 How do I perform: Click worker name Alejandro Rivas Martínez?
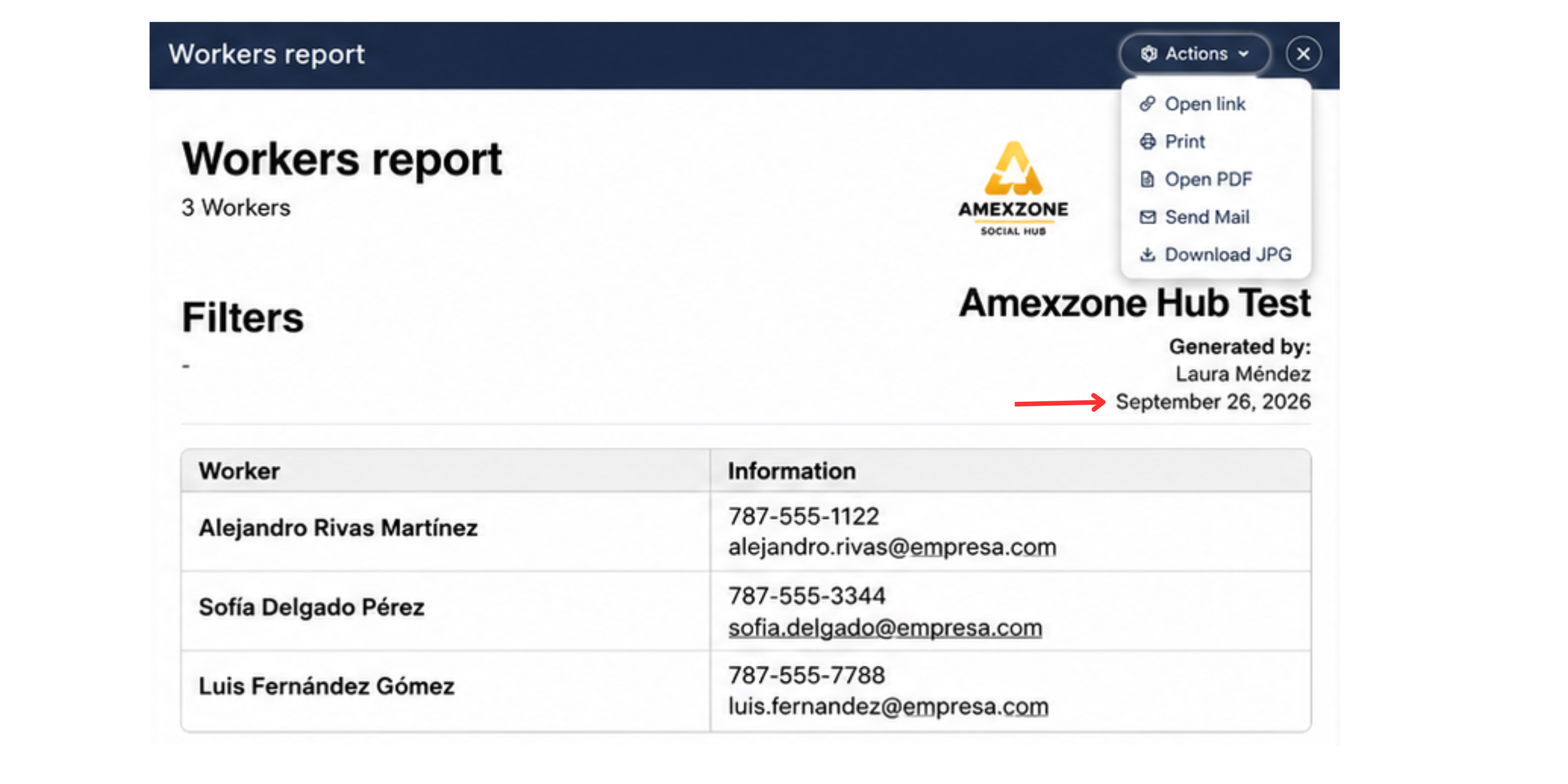338,528
